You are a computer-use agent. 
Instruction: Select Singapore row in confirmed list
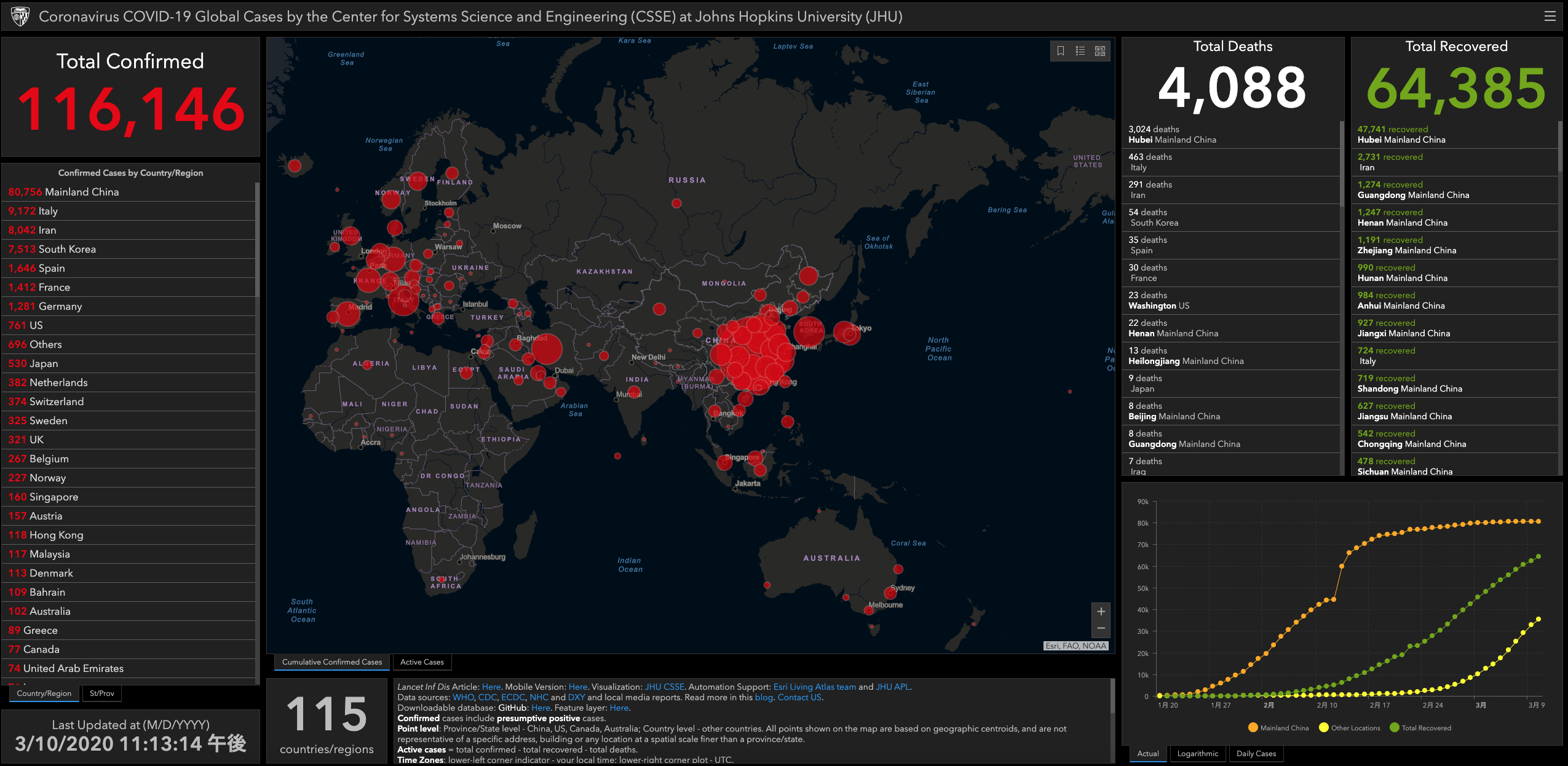(x=129, y=497)
